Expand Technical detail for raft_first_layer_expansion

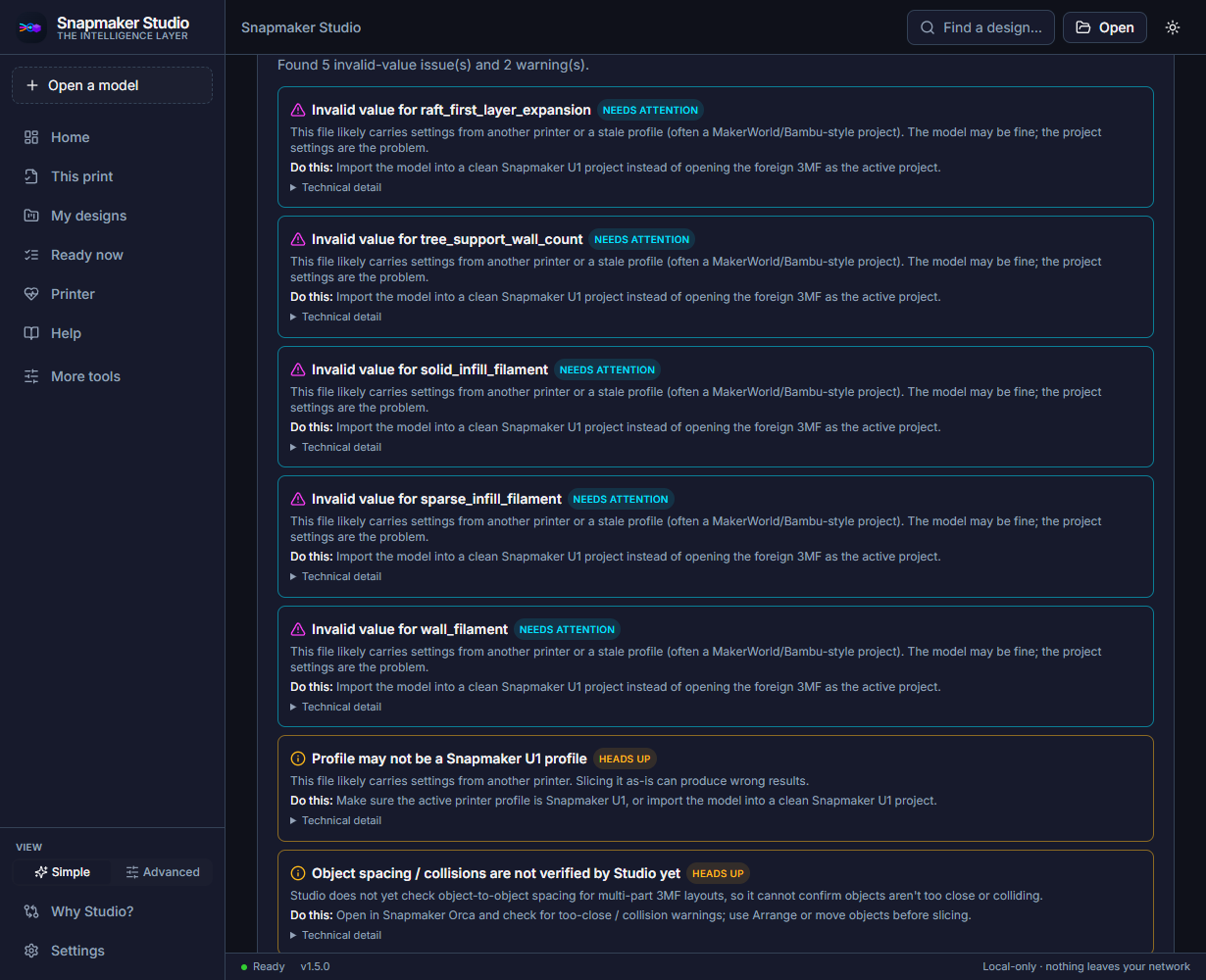click(x=336, y=187)
